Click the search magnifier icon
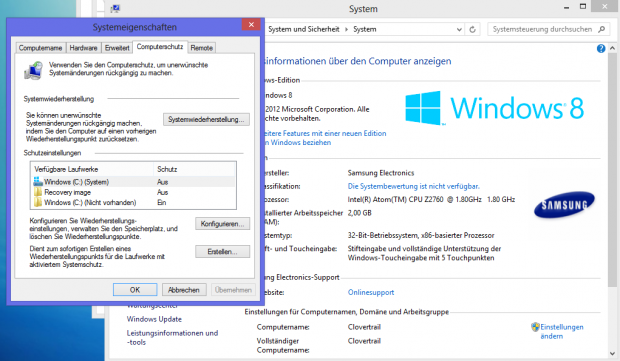This screenshot has height=361, width=620. 602,29
